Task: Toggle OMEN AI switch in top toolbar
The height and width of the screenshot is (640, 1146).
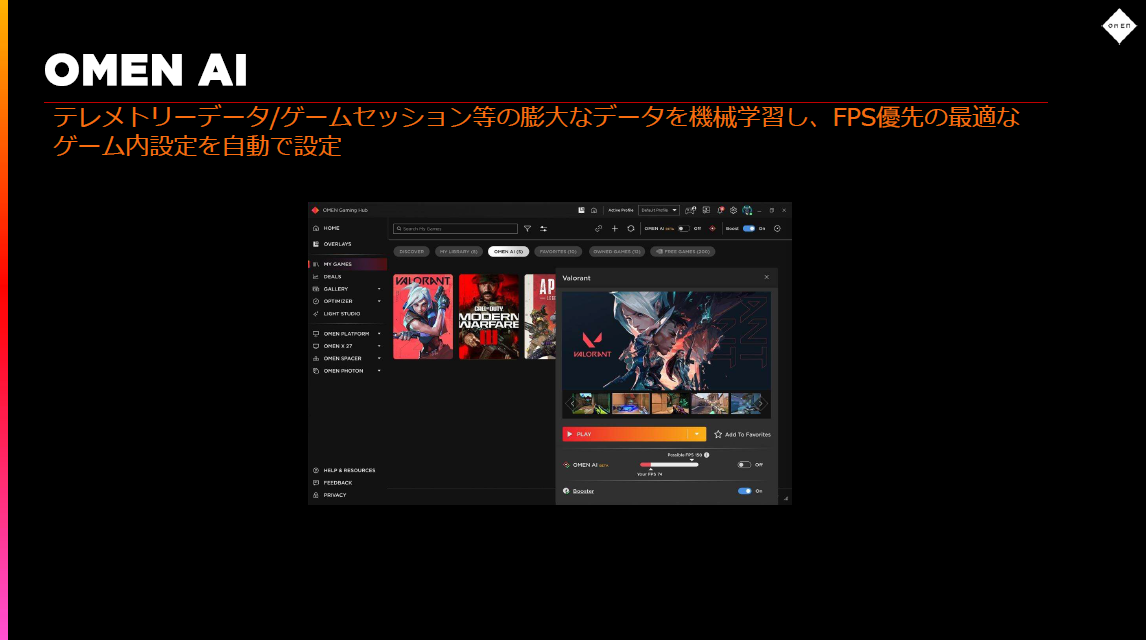Action: pos(683,229)
